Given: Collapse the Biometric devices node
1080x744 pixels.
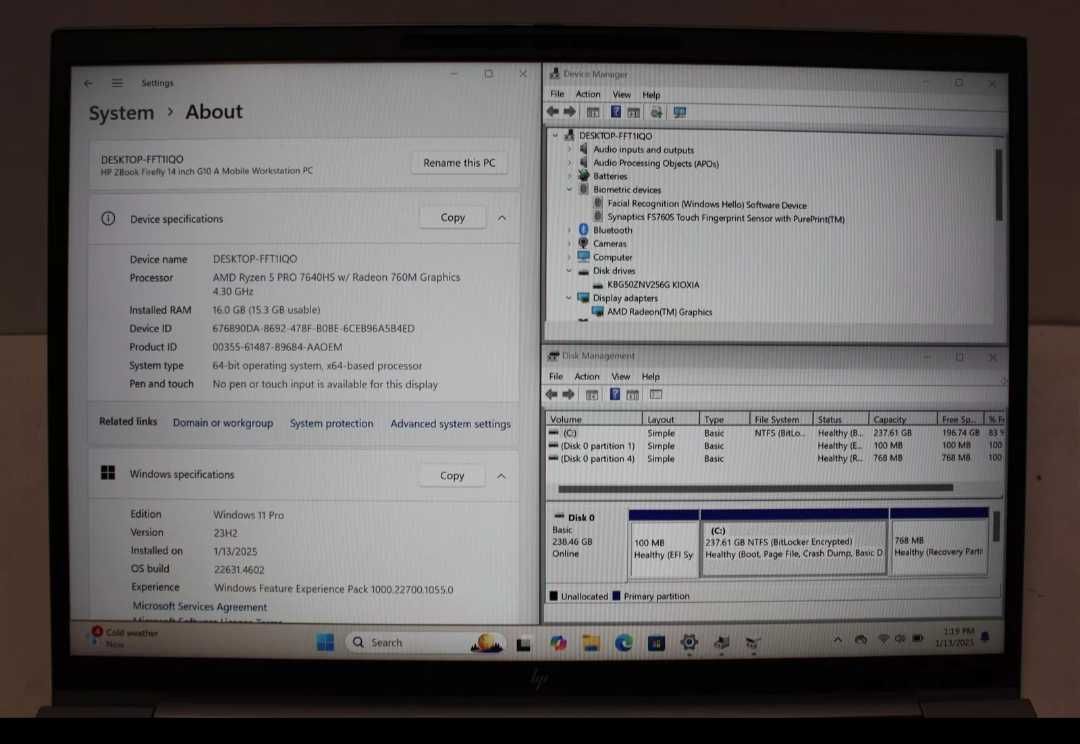Looking at the screenshot, I should (570, 189).
